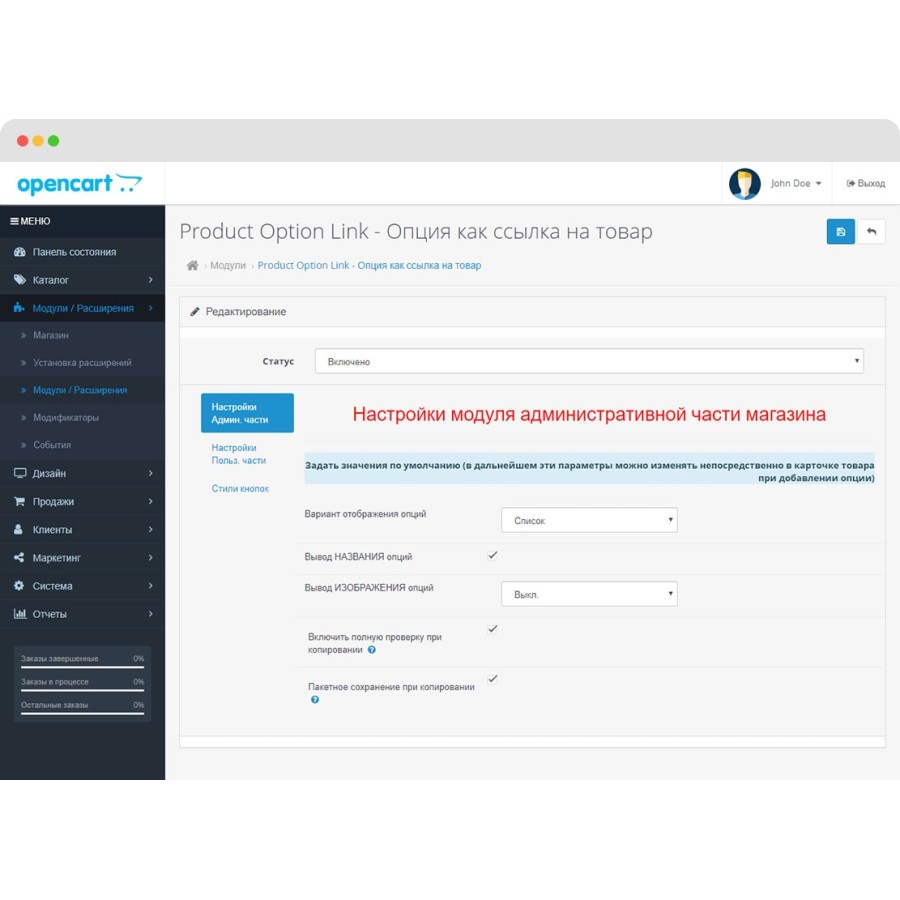Click Модули breadcrumb link
Viewport: 900px width, 900px height.
[x=228, y=265]
